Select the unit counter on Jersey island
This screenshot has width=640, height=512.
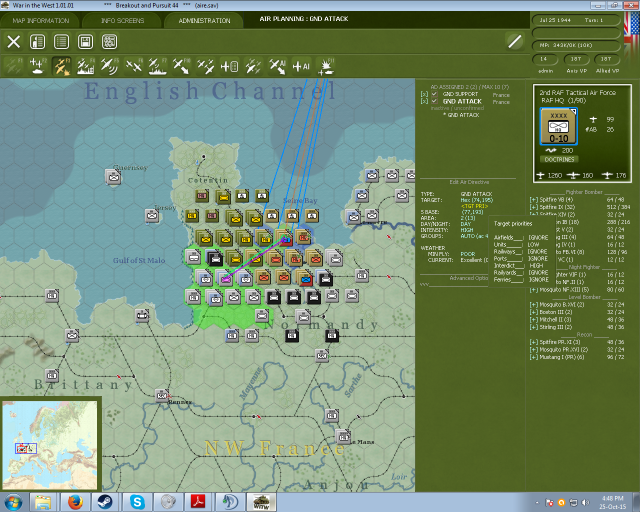coord(152,216)
